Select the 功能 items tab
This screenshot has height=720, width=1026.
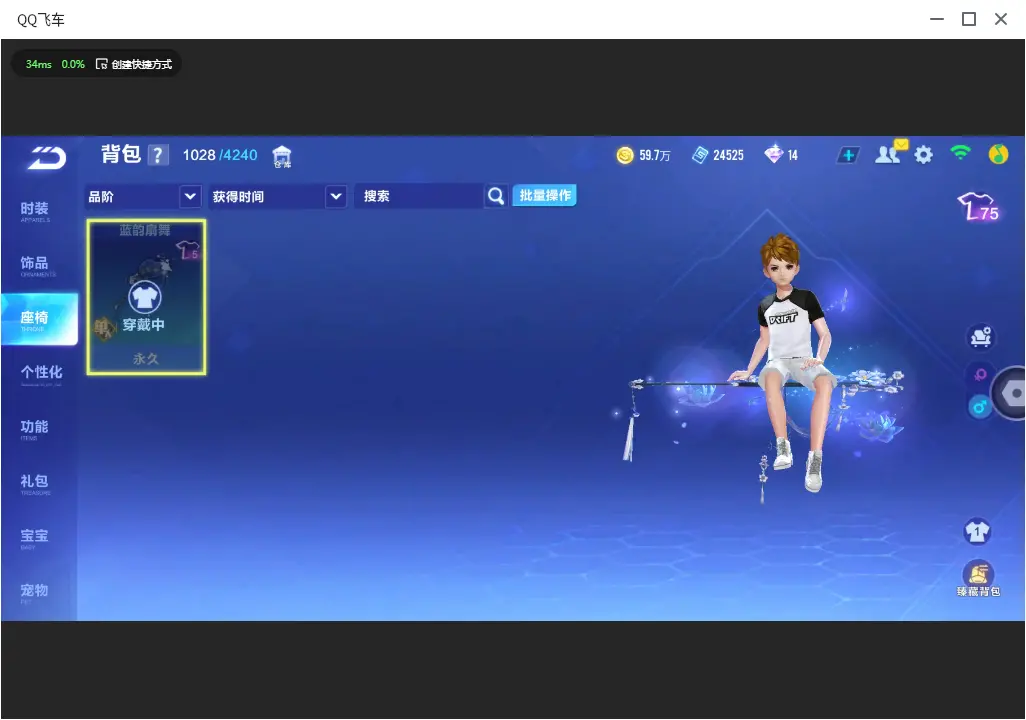pyautogui.click(x=35, y=429)
